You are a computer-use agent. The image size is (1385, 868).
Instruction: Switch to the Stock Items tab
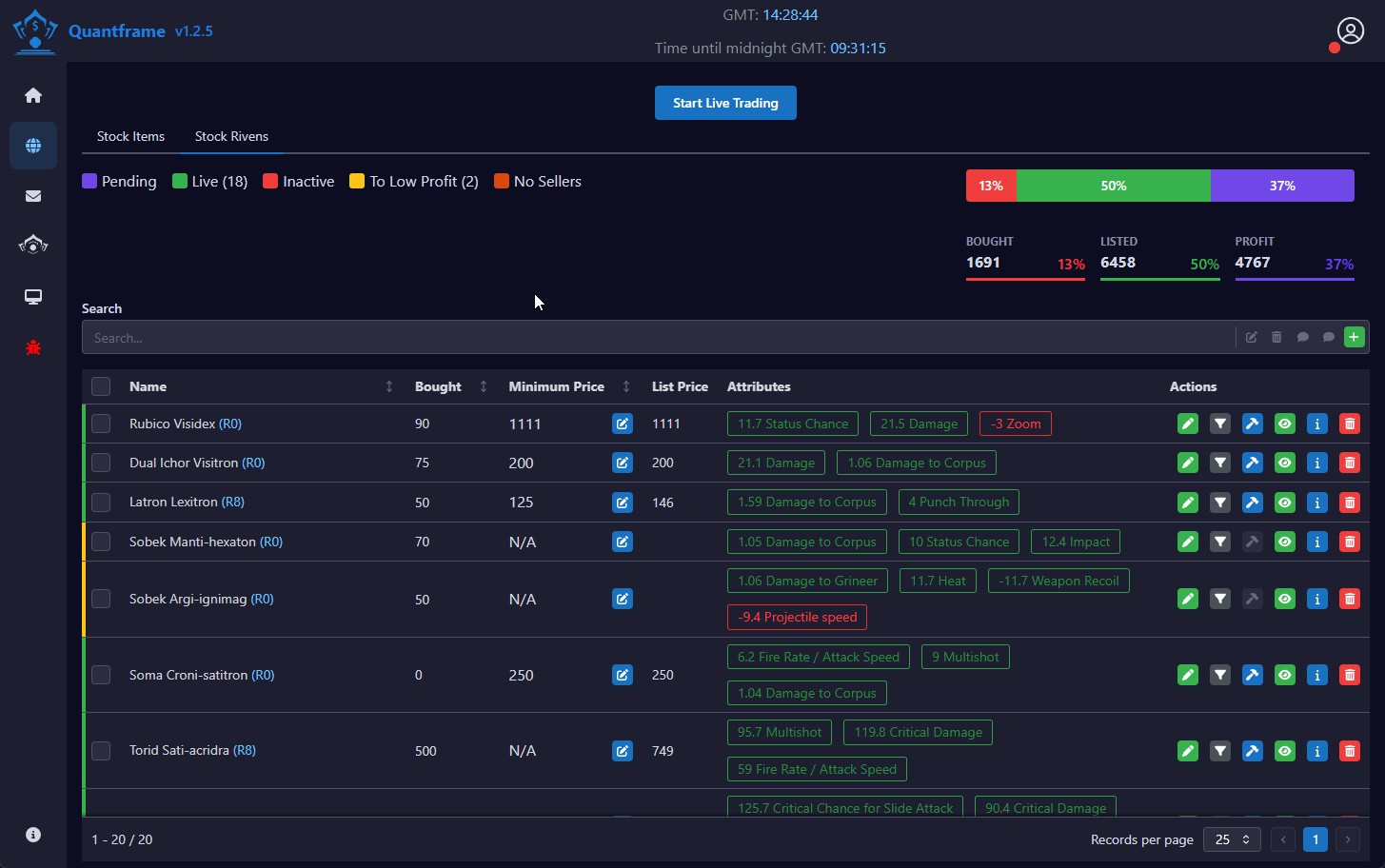[130, 136]
